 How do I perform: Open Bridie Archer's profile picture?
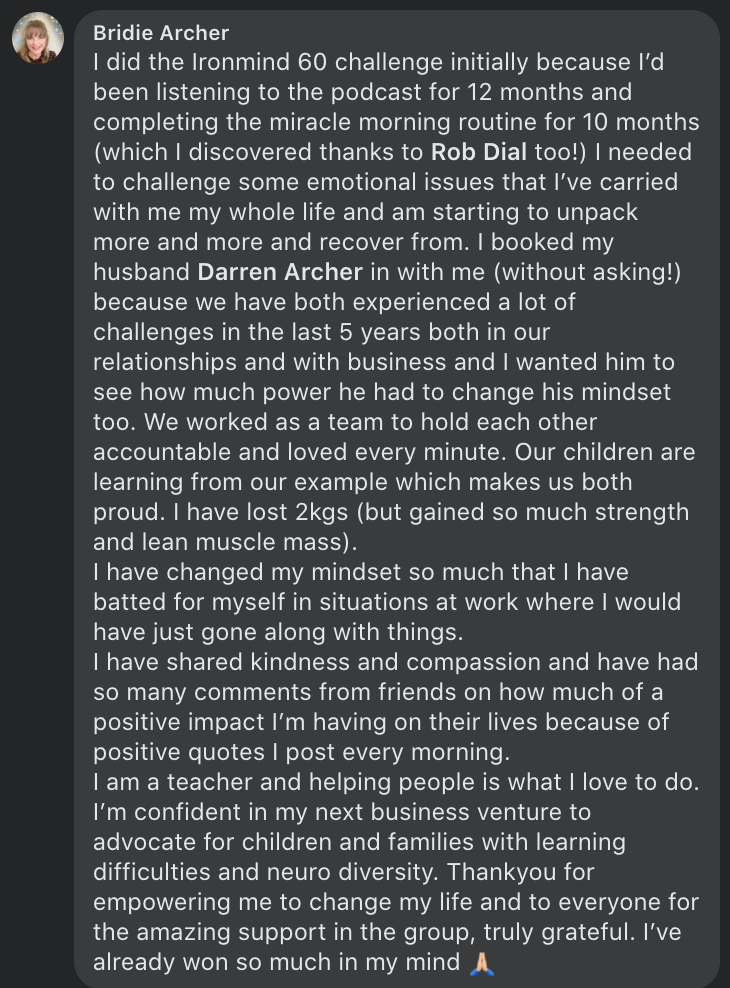tap(37, 38)
